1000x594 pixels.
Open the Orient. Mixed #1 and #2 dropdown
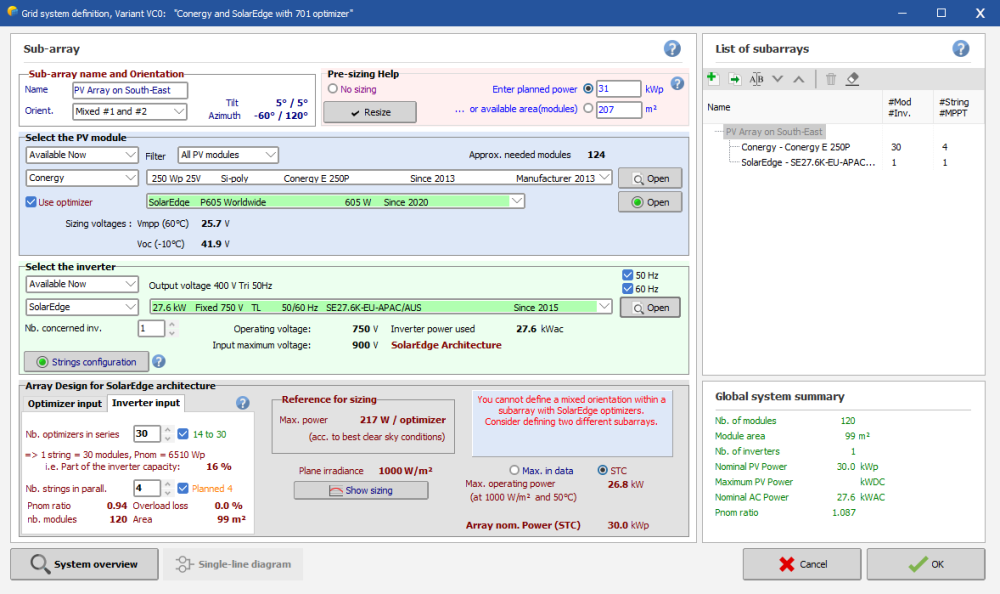(130, 112)
